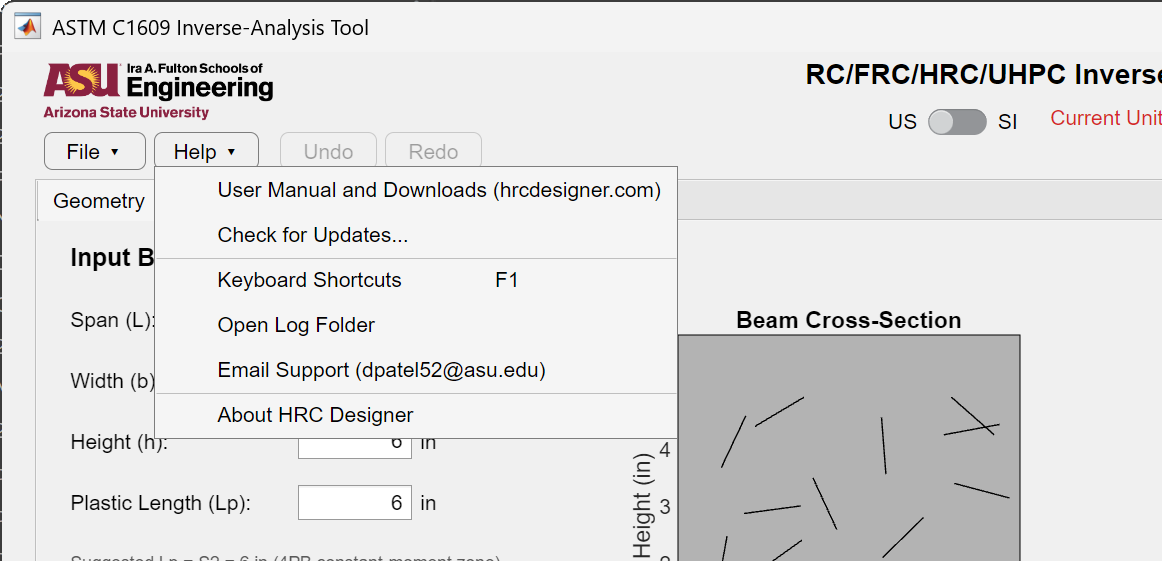Open User Manual and Downloads (hrcdesigner.com)
The width and height of the screenshot is (1162, 561).
tap(416, 190)
